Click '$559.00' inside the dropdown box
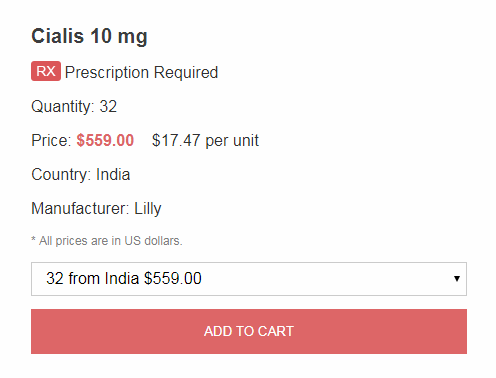The image size is (496, 378). pos(173,278)
